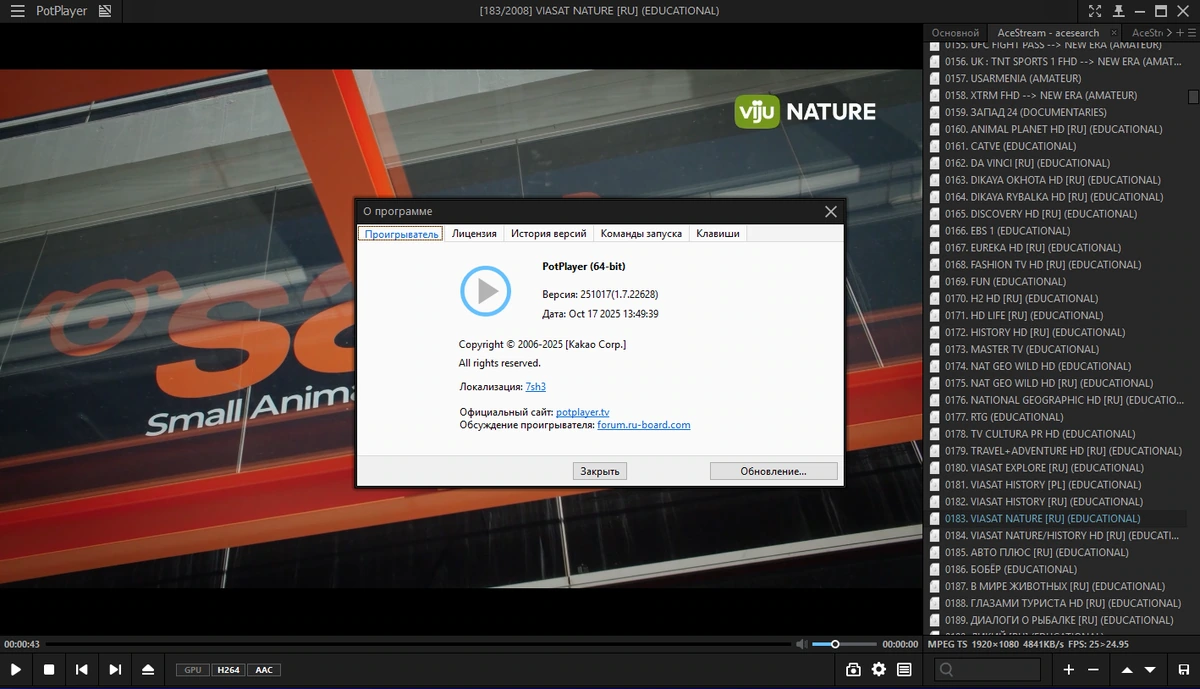
Task: Open playlist tabs menu icon
Action: 1192,33
